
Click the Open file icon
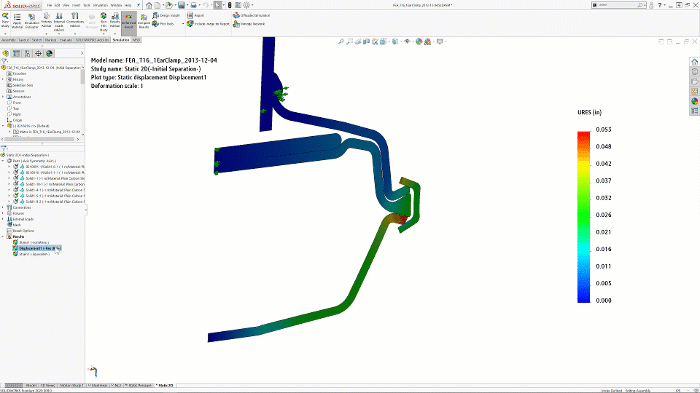[x=169, y=5]
